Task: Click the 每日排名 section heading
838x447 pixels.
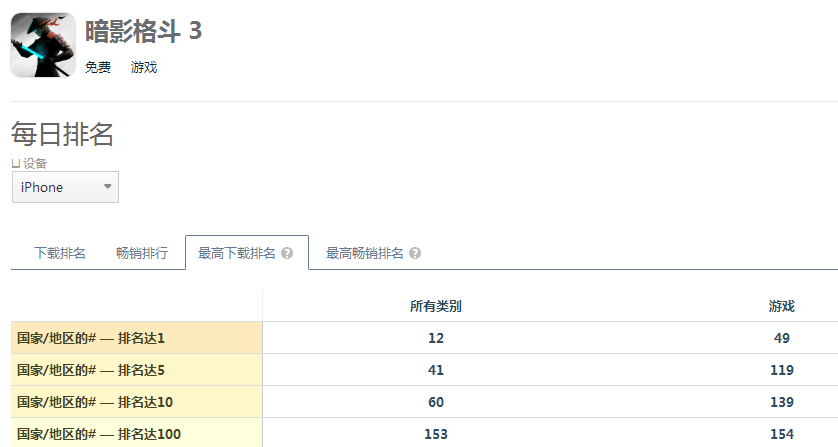Action: [x=62, y=134]
